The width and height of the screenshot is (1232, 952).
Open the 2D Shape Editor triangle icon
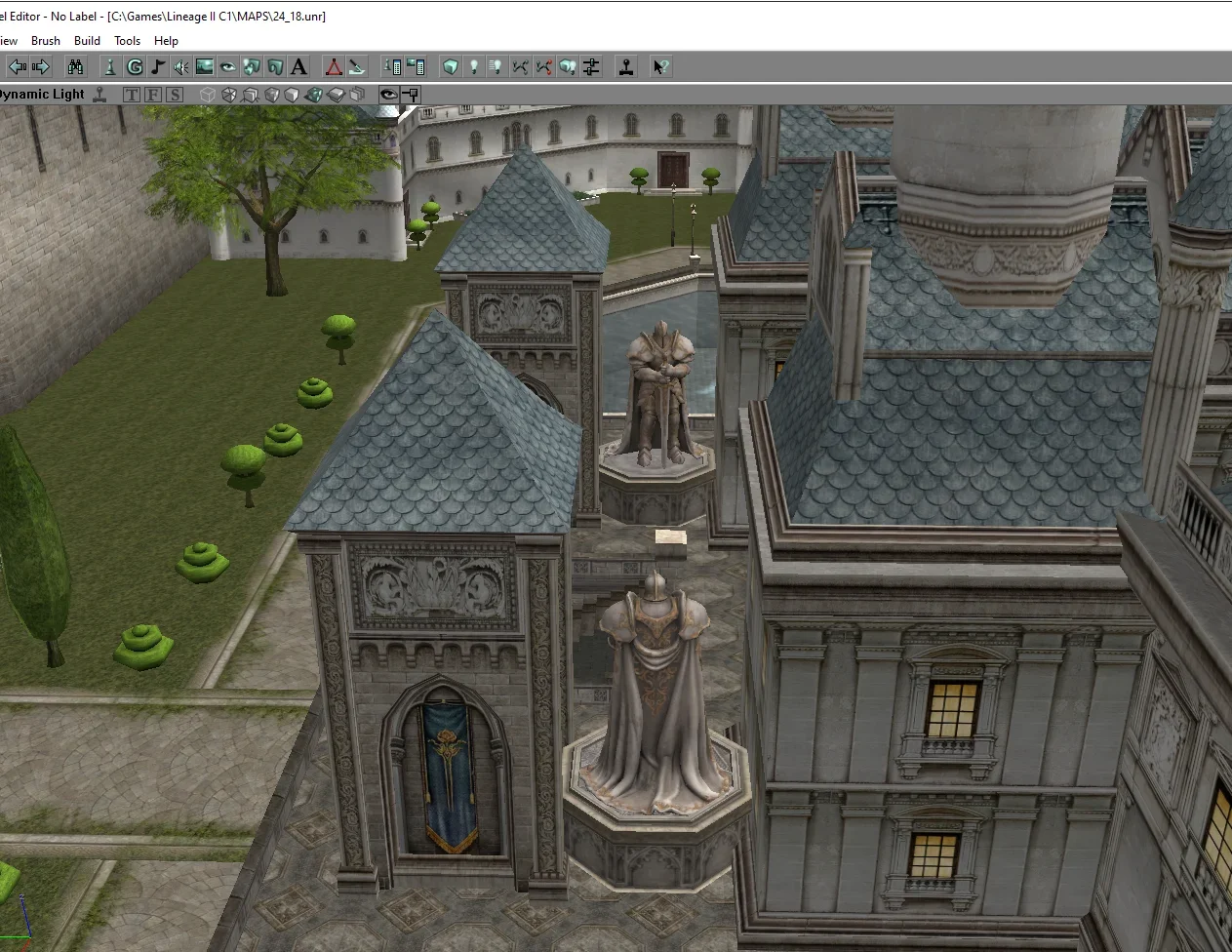pyautogui.click(x=334, y=66)
